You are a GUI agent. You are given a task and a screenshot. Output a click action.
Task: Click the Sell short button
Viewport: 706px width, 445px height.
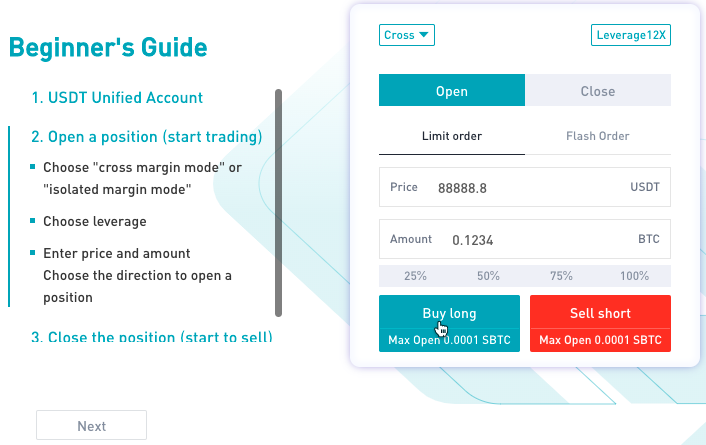click(x=600, y=323)
